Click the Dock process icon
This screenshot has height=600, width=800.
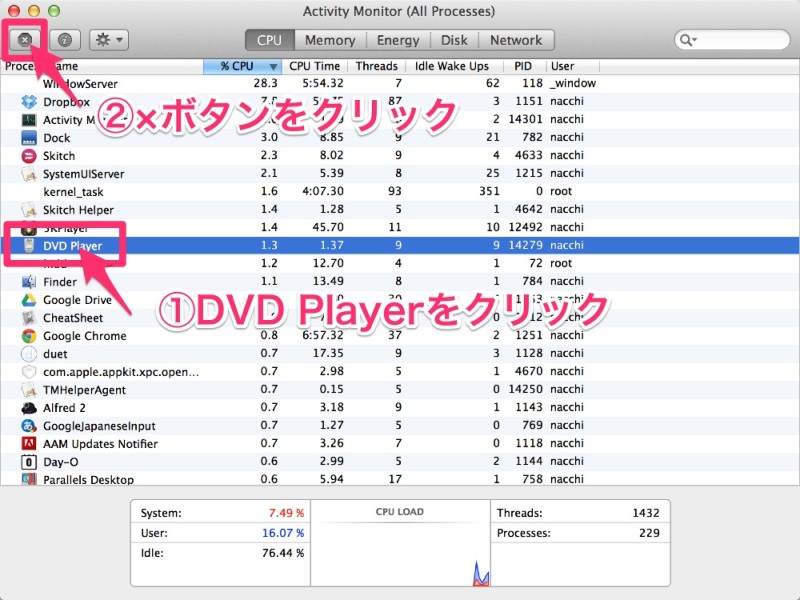(x=29, y=138)
